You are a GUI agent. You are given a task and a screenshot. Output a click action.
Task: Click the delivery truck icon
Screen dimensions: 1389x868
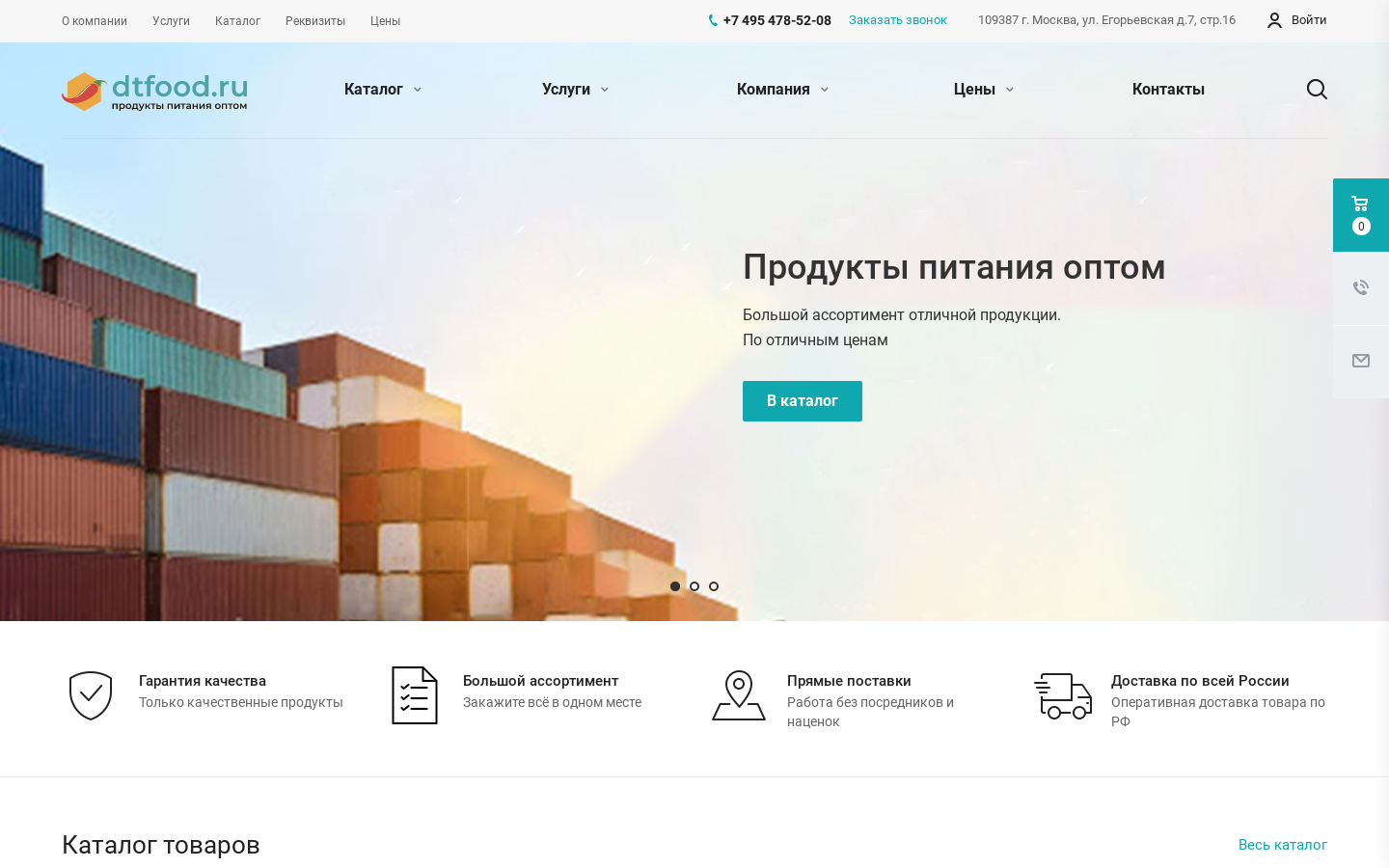click(x=1063, y=695)
